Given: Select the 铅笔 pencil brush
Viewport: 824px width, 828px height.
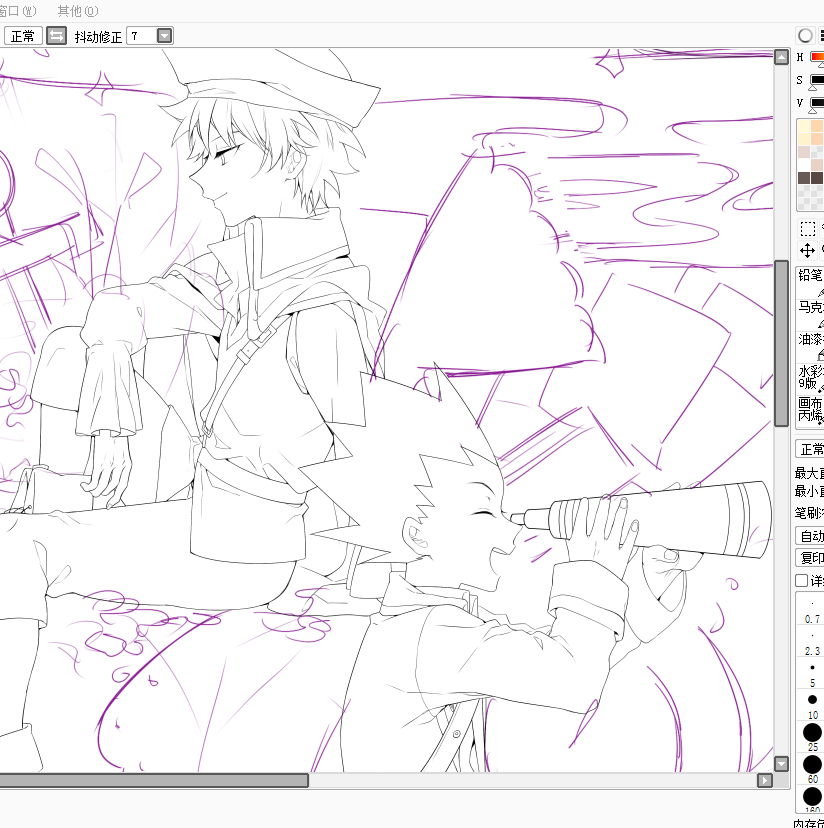Looking at the screenshot, I should [x=810, y=283].
